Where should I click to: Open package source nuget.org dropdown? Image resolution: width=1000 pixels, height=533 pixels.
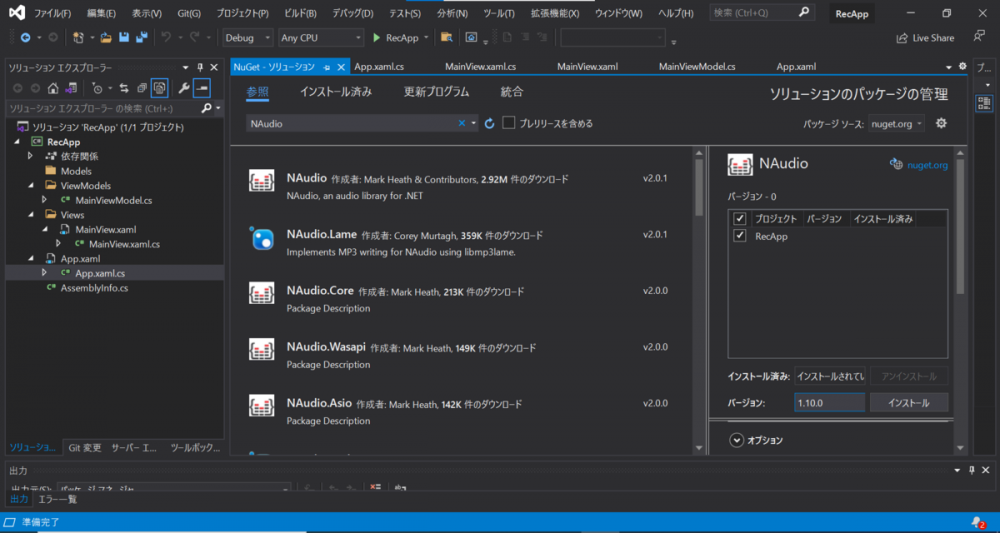[x=896, y=124]
